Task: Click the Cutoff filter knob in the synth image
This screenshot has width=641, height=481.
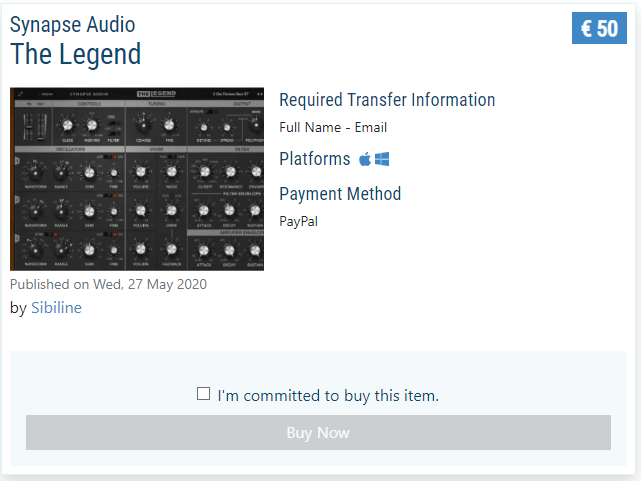Action: (204, 172)
